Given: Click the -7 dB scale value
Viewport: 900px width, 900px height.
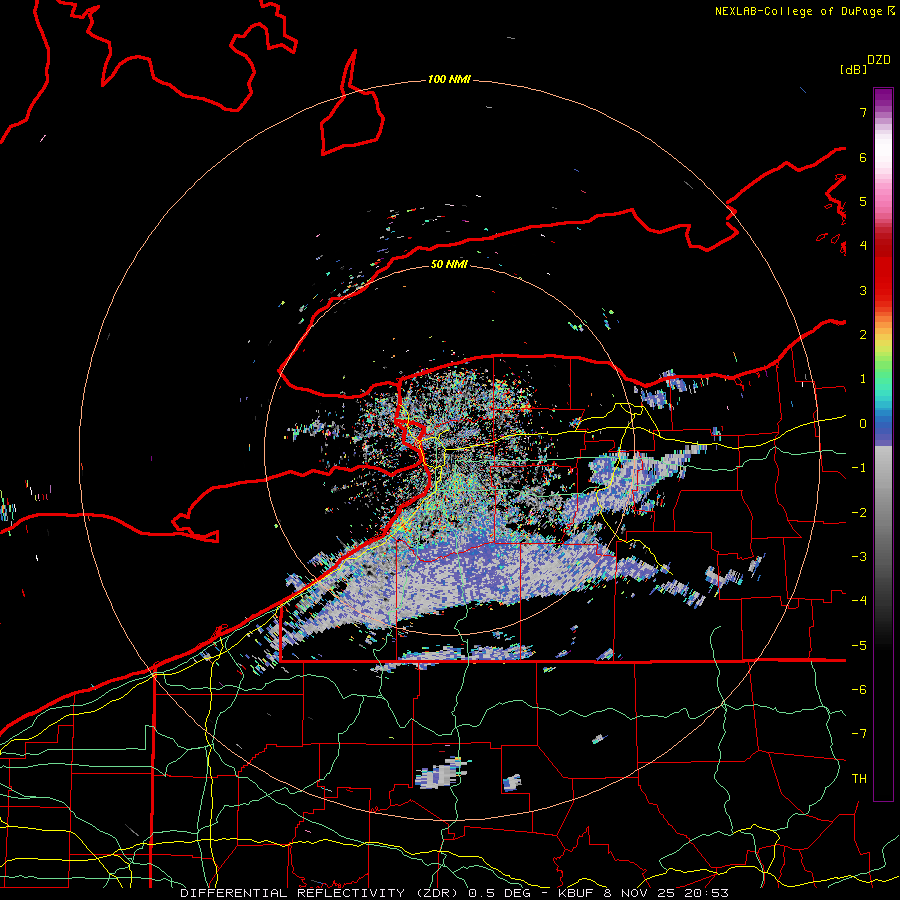Looking at the screenshot, I should point(859,734).
